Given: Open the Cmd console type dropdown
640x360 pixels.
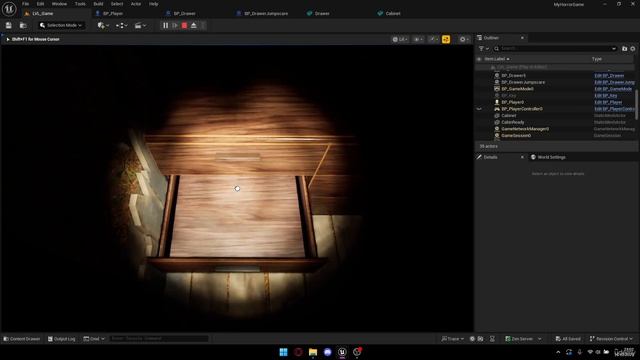Looking at the screenshot, I should (x=94, y=339).
